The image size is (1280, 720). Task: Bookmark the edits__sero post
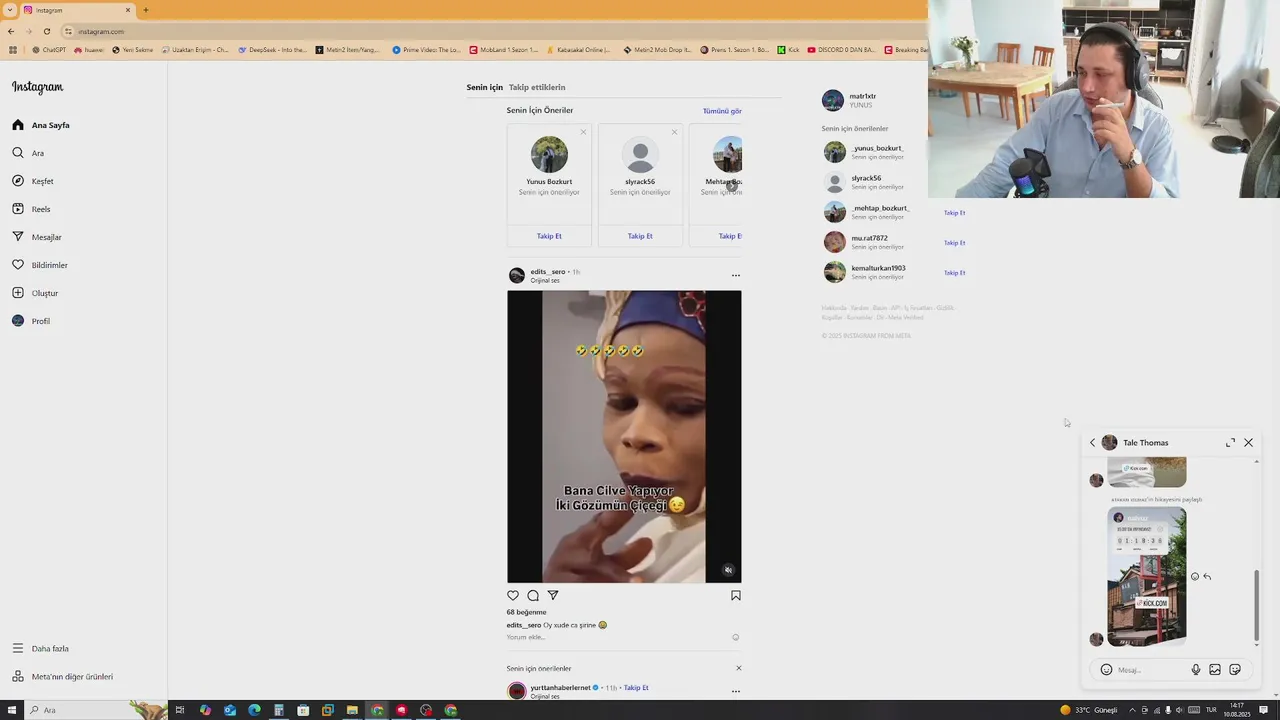click(x=735, y=595)
